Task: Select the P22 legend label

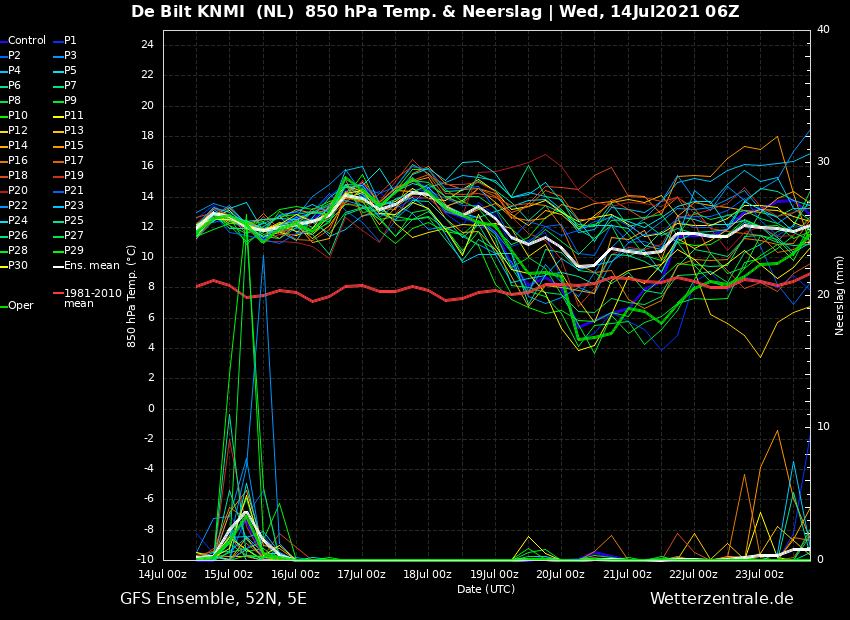Action: click(17, 205)
